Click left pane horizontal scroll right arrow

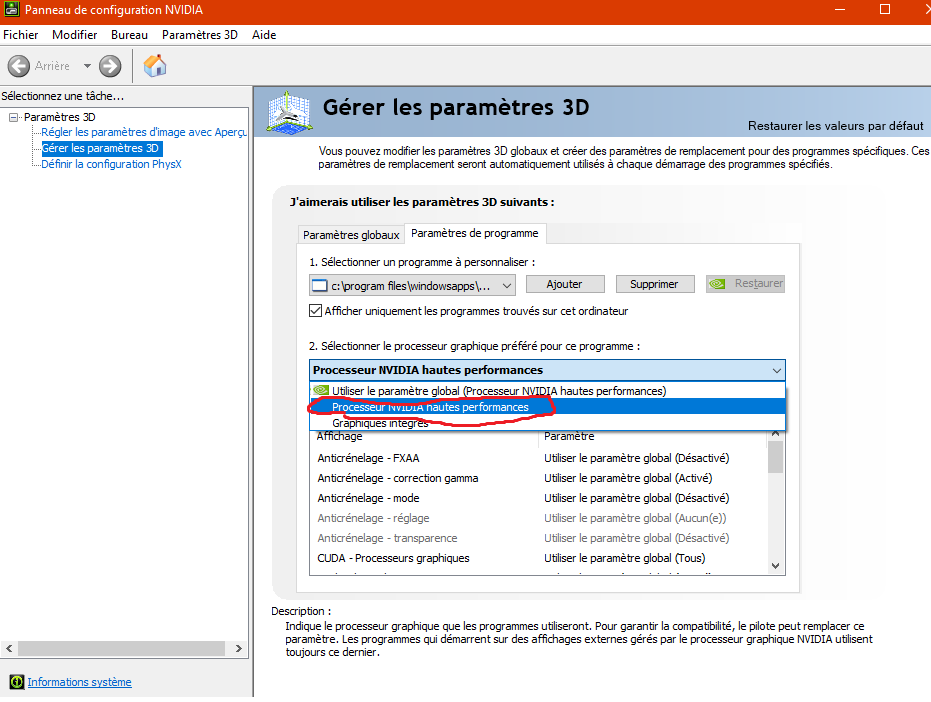tap(239, 649)
